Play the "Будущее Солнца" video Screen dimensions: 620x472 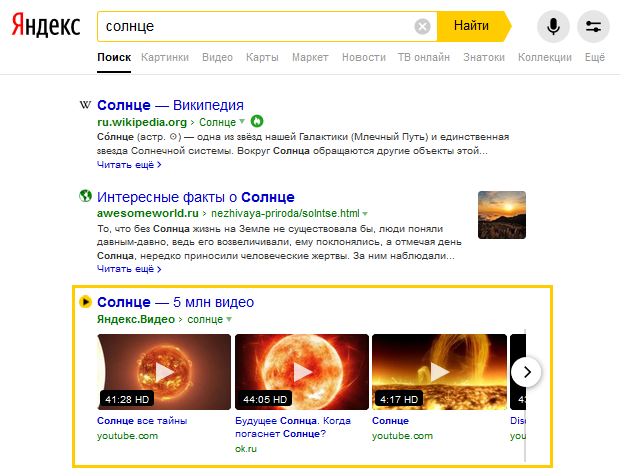click(x=302, y=372)
